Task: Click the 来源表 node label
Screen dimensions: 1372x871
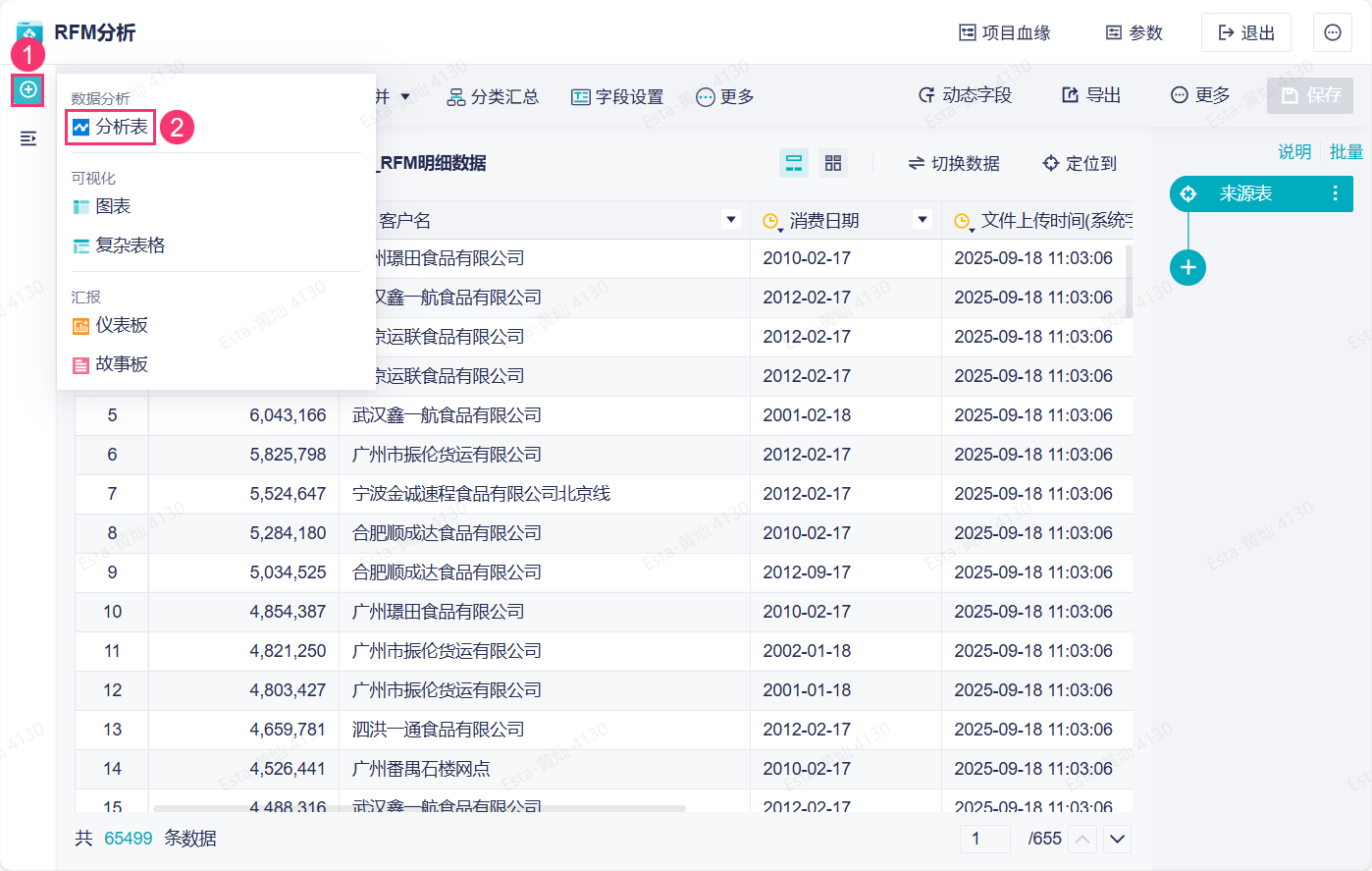Action: click(x=1245, y=193)
